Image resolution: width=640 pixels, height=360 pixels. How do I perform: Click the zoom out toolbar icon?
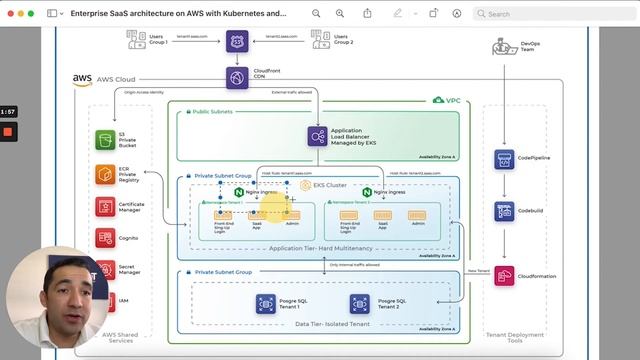(x=316, y=13)
